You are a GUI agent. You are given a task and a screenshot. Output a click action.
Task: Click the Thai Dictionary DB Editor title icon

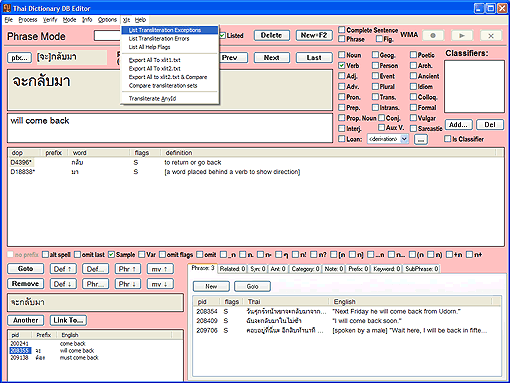point(6,8)
